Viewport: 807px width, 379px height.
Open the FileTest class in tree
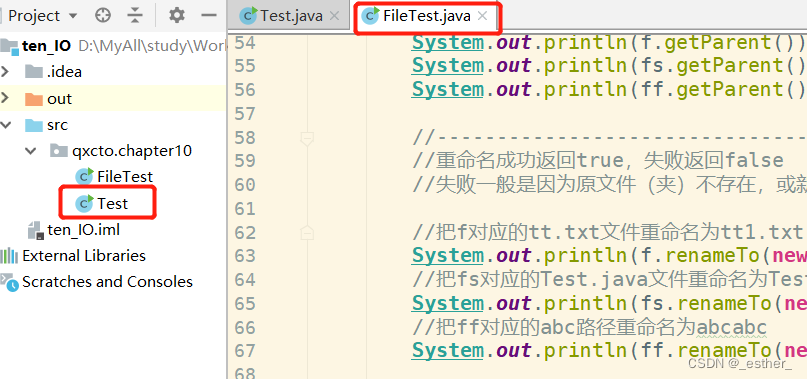pyautogui.click(x=125, y=177)
